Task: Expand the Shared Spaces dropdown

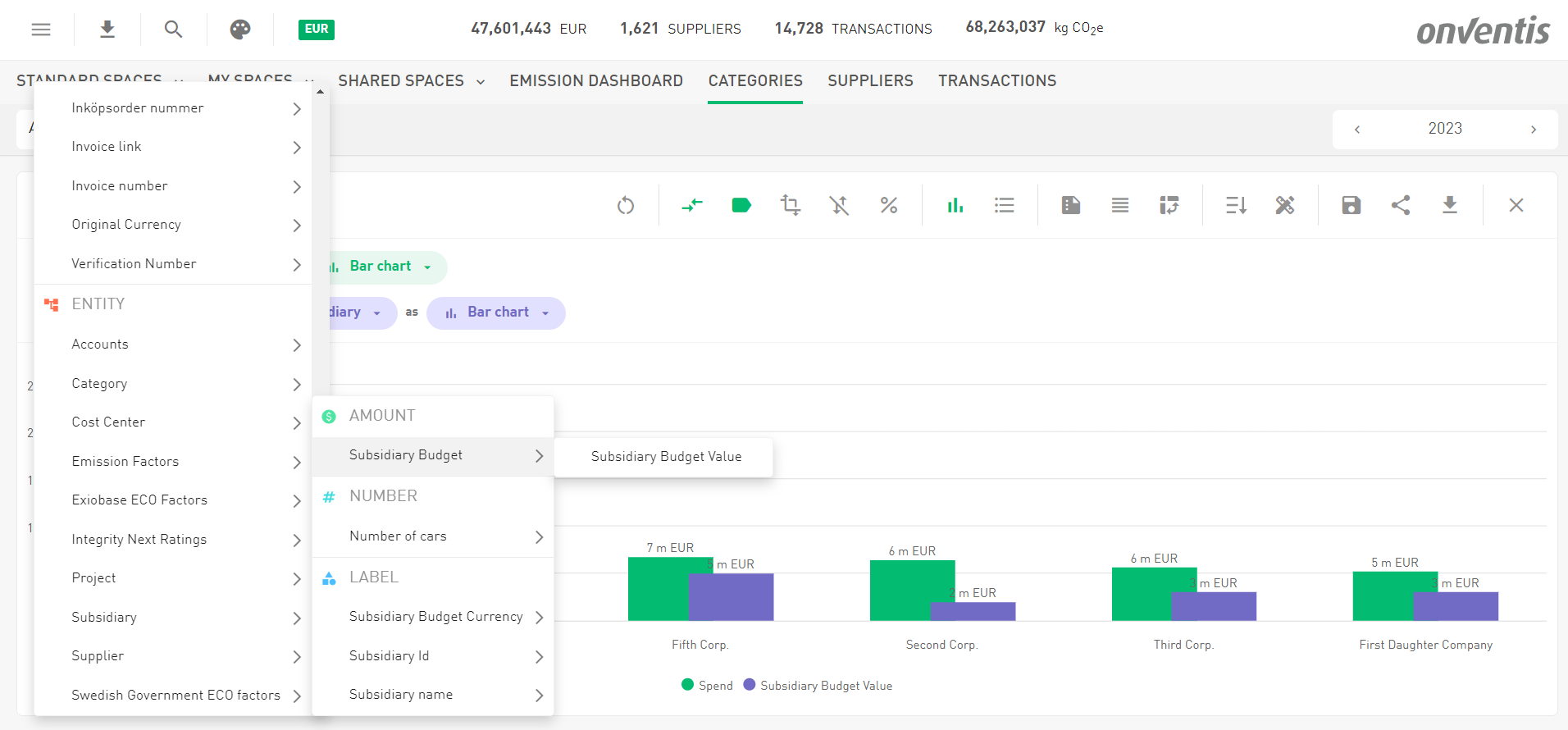Action: coord(411,81)
